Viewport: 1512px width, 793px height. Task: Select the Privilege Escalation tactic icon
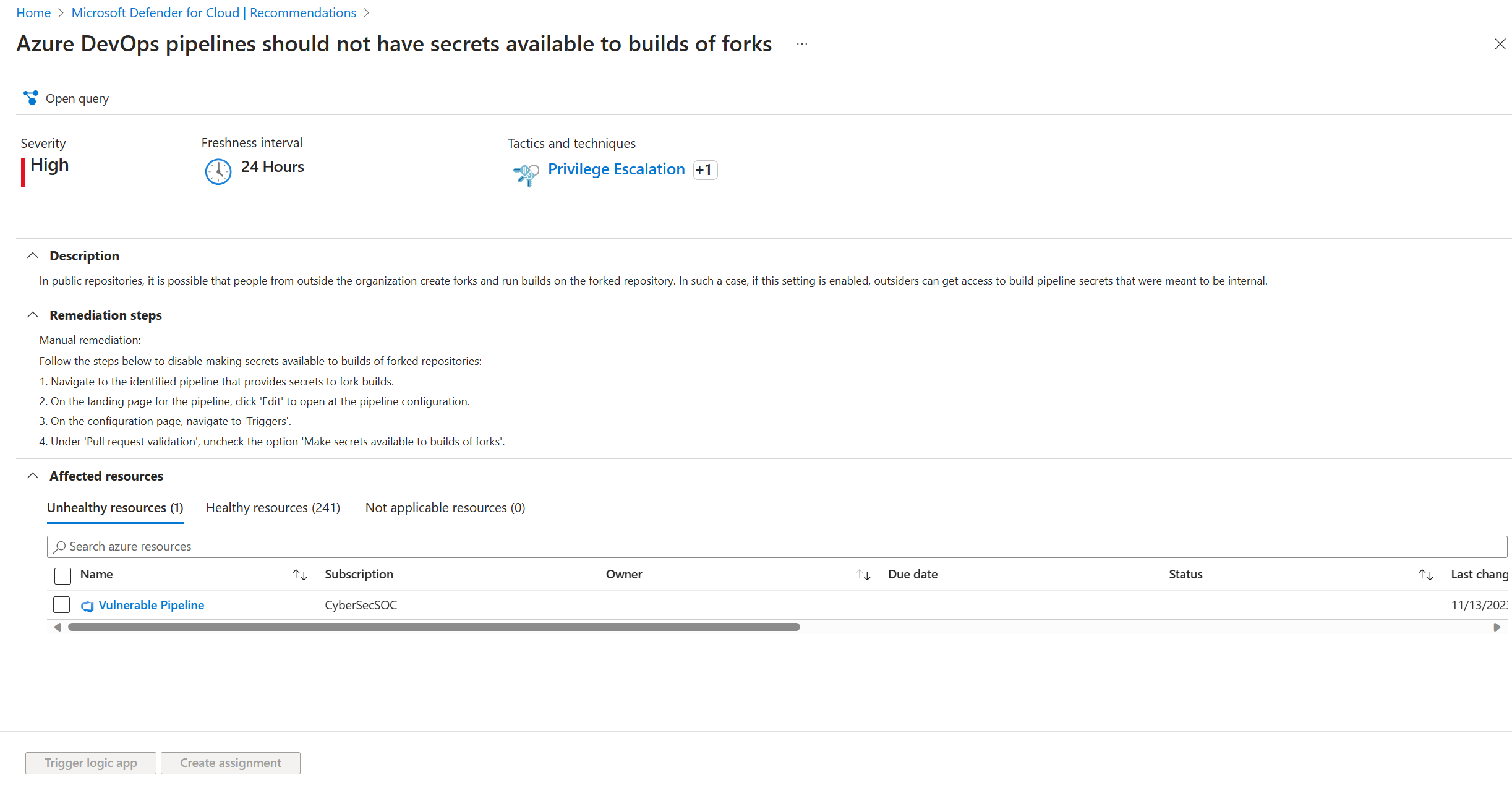525,174
